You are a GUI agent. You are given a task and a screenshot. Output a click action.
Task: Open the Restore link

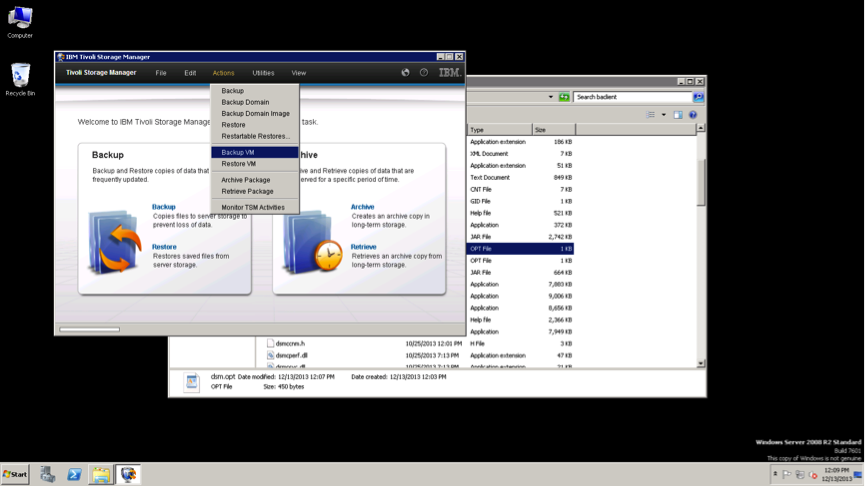pos(164,247)
